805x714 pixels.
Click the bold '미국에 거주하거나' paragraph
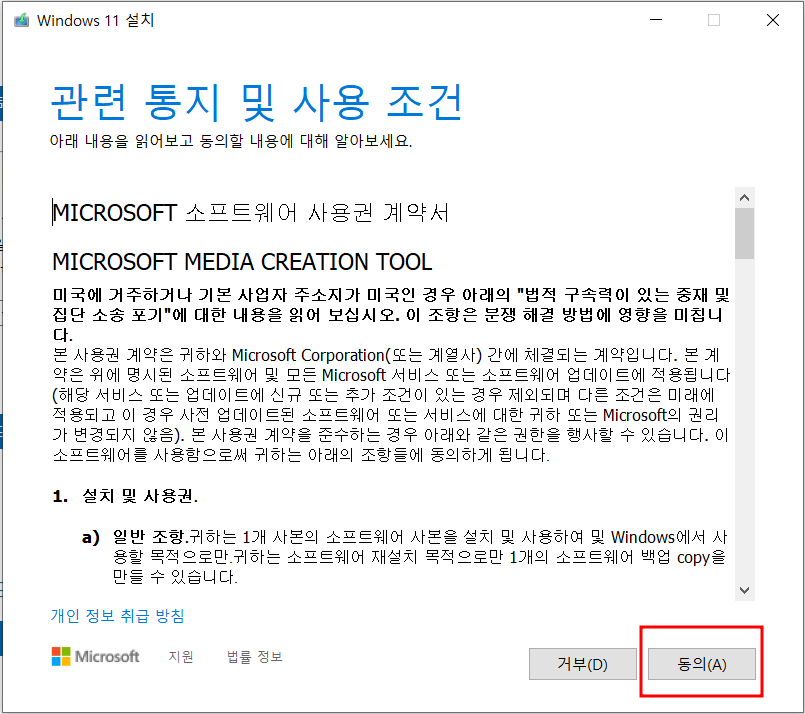click(x=391, y=314)
